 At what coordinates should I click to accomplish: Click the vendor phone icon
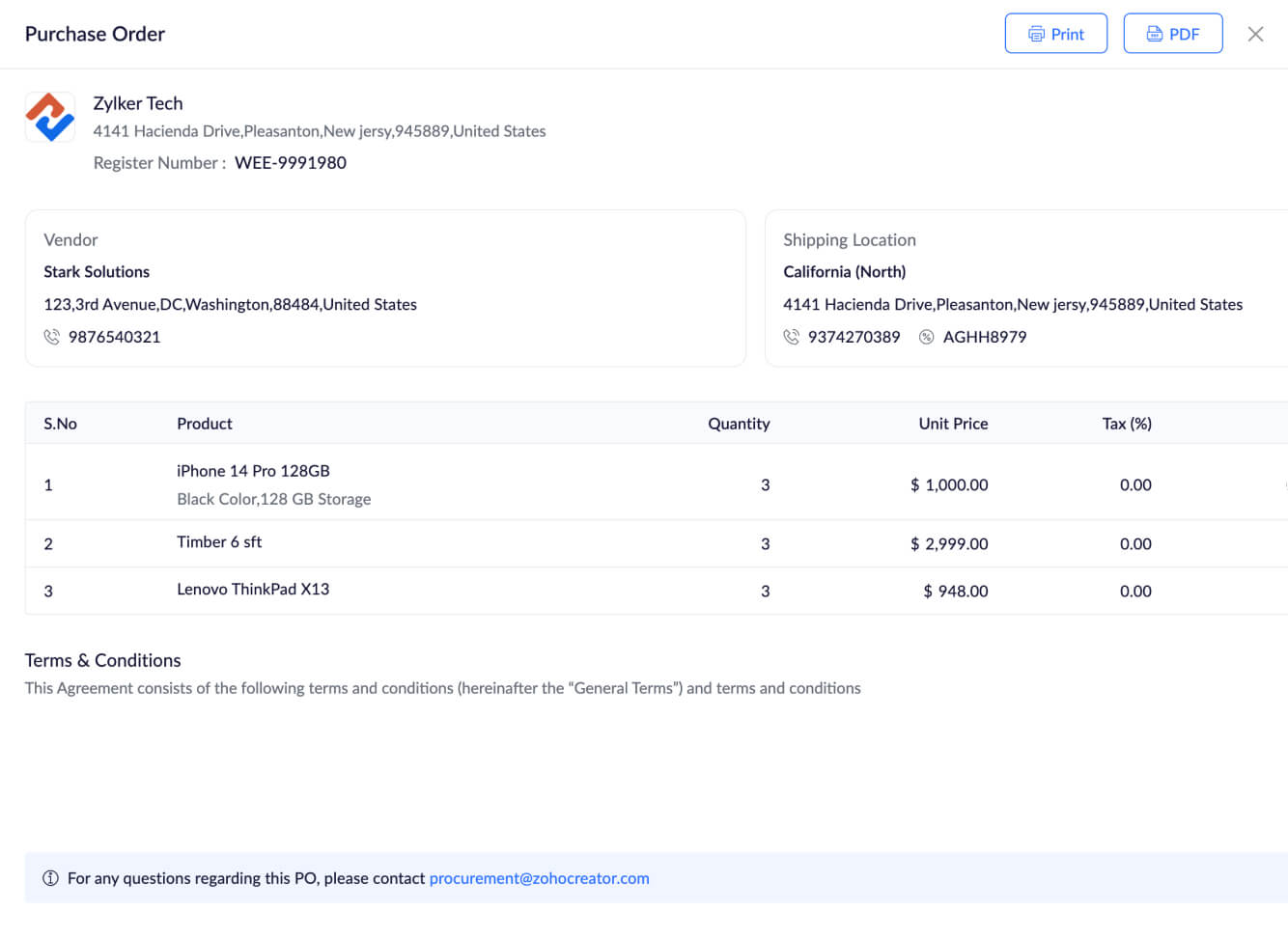click(52, 337)
